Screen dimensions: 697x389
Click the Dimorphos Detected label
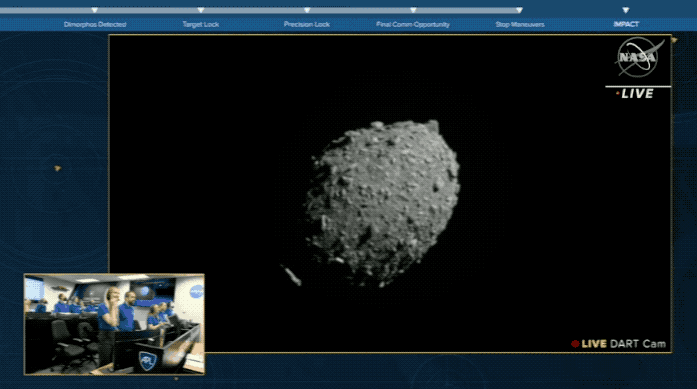pos(95,24)
